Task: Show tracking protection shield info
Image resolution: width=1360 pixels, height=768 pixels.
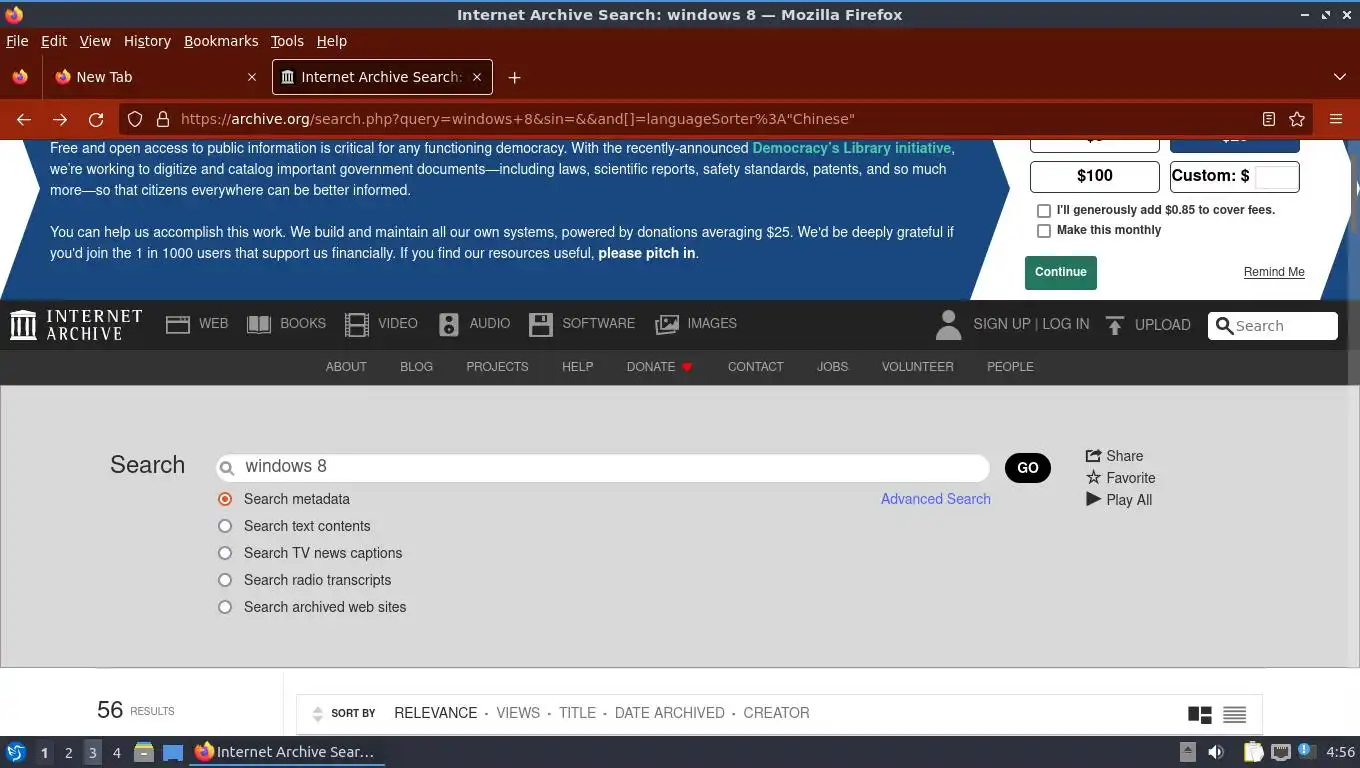Action: tap(135, 119)
